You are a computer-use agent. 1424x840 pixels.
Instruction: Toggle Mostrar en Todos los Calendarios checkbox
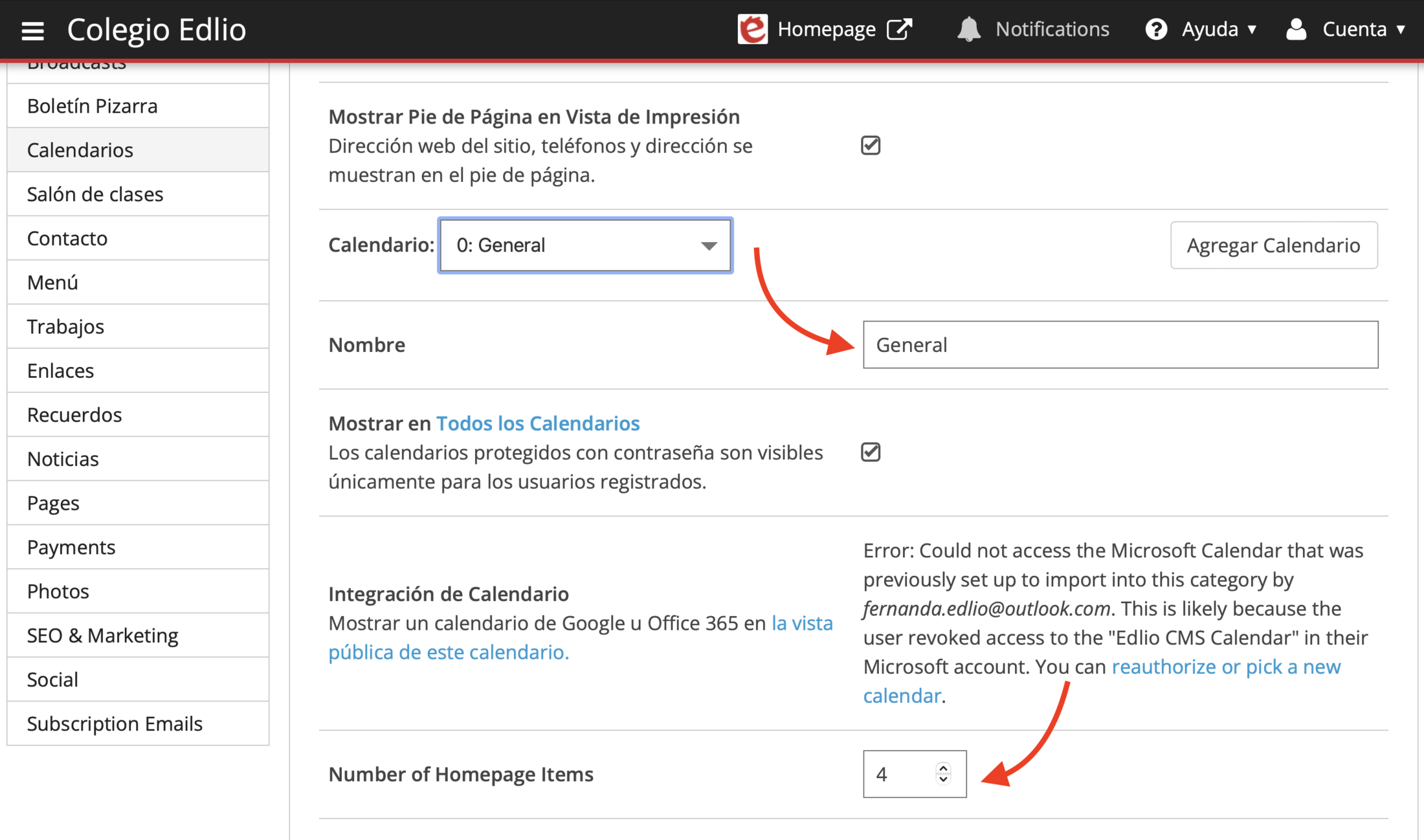(x=871, y=452)
